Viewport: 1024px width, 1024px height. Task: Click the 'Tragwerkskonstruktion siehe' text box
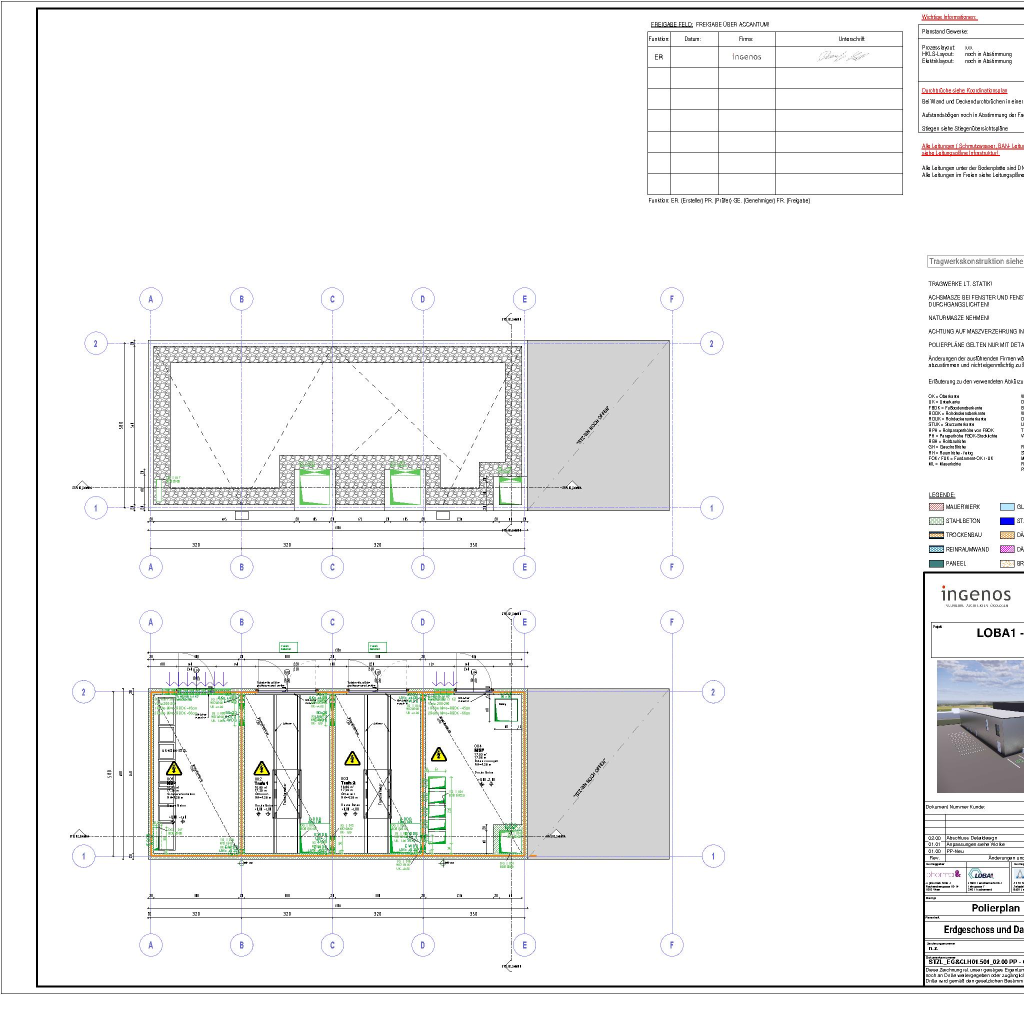tap(975, 261)
